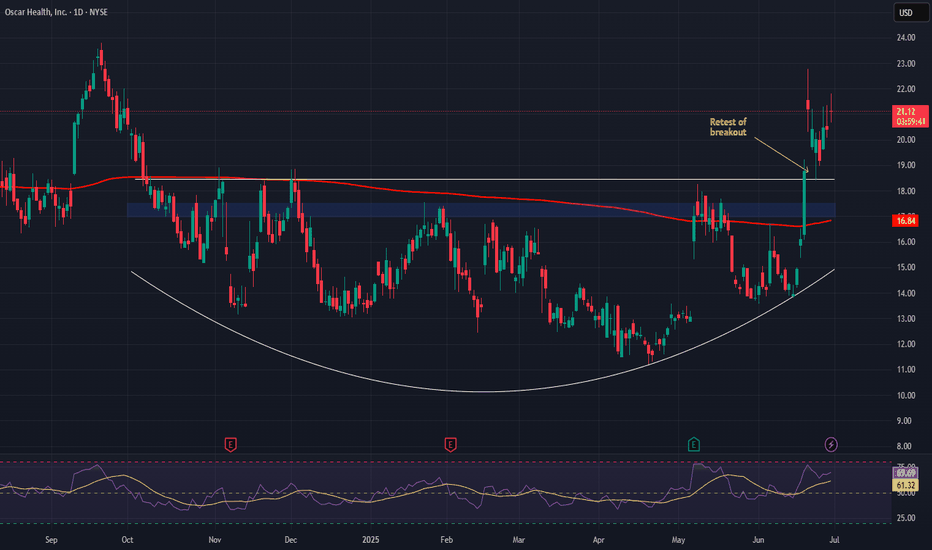Click the 20.00 price axis label
Screen dimensions: 932x550
point(906,140)
